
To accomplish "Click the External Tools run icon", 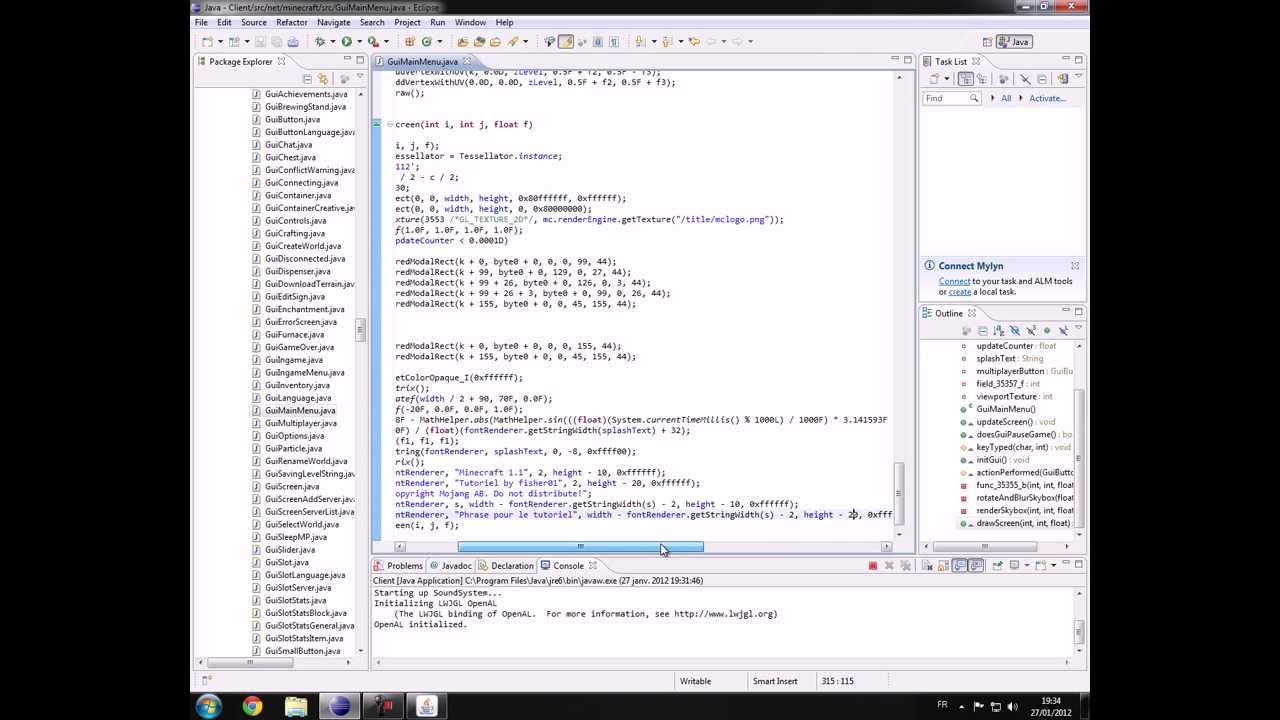I will 373,41.
